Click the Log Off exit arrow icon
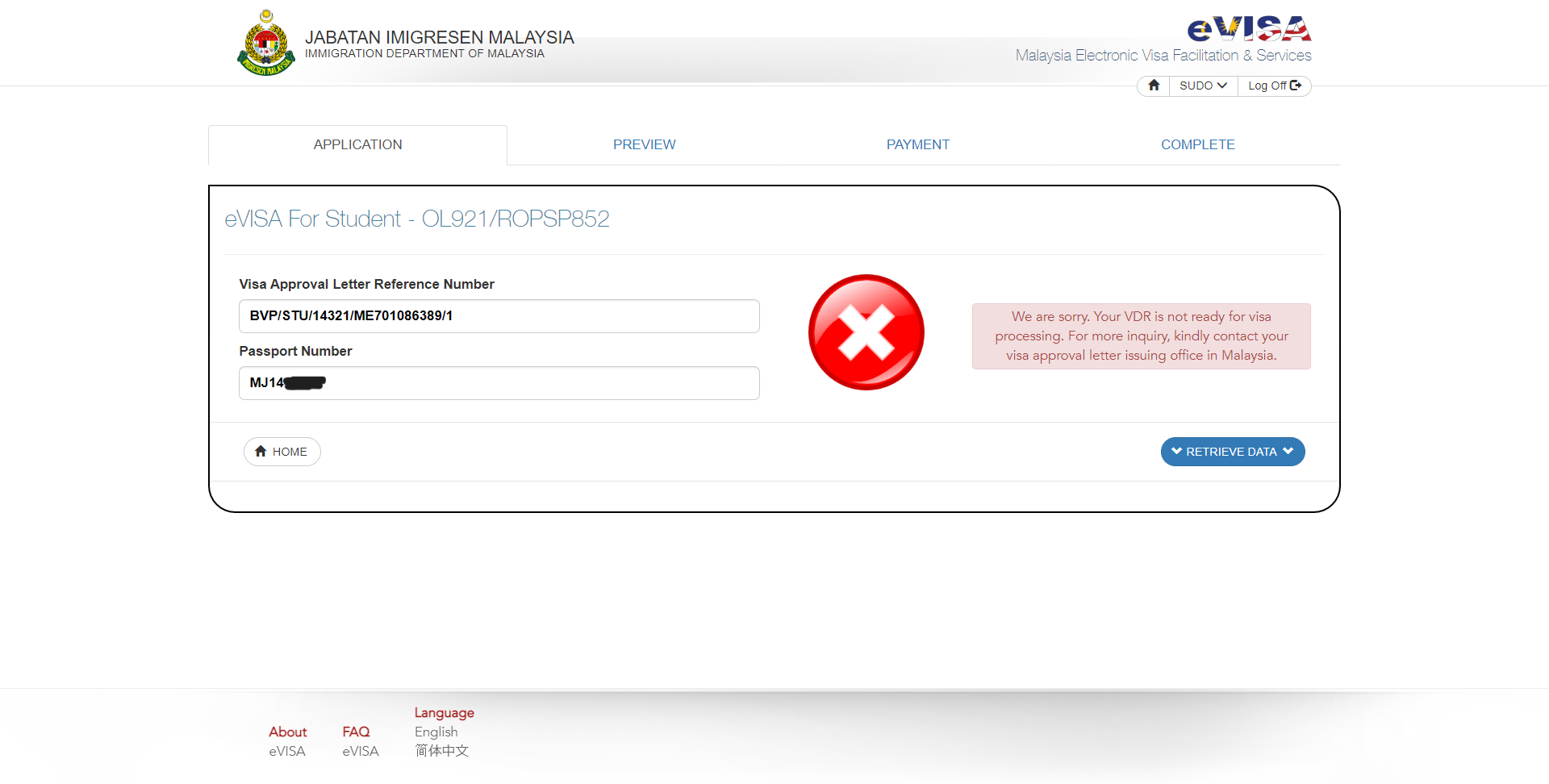Image resolution: width=1549 pixels, height=784 pixels. (x=1296, y=85)
